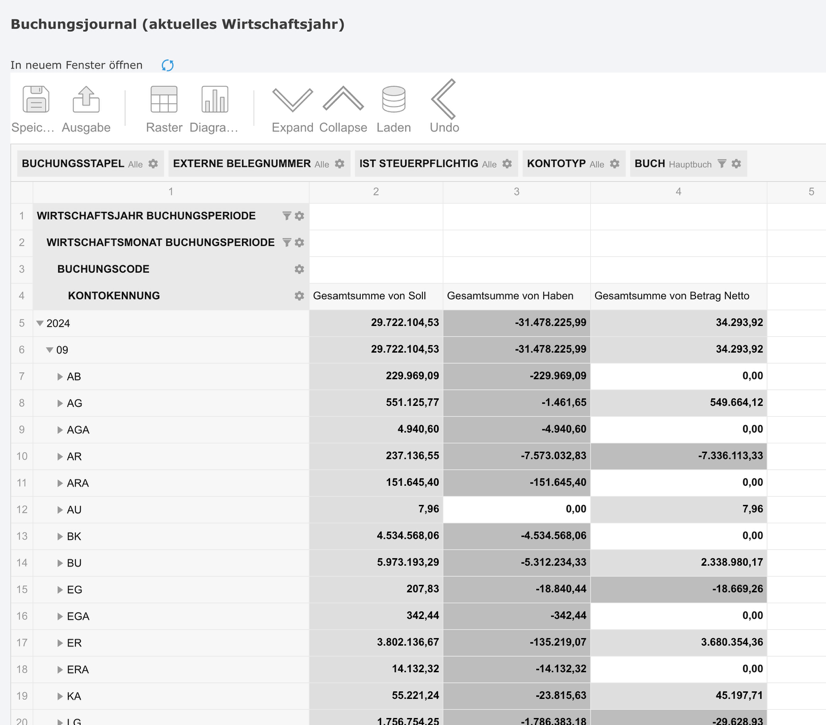Click the refresh icon beside In neuem Fenster öffnen
The height and width of the screenshot is (725, 826).
pos(167,64)
